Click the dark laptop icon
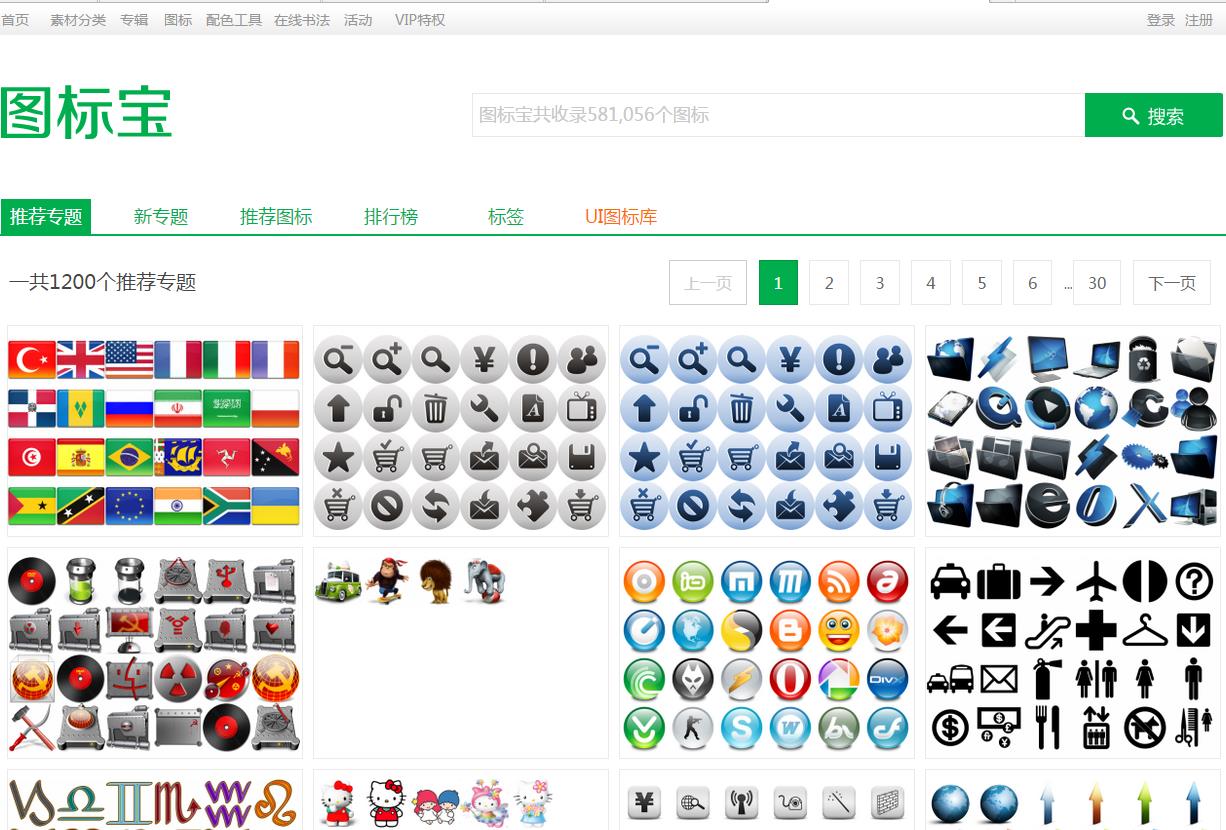1226x830 pixels. tap(1097, 360)
